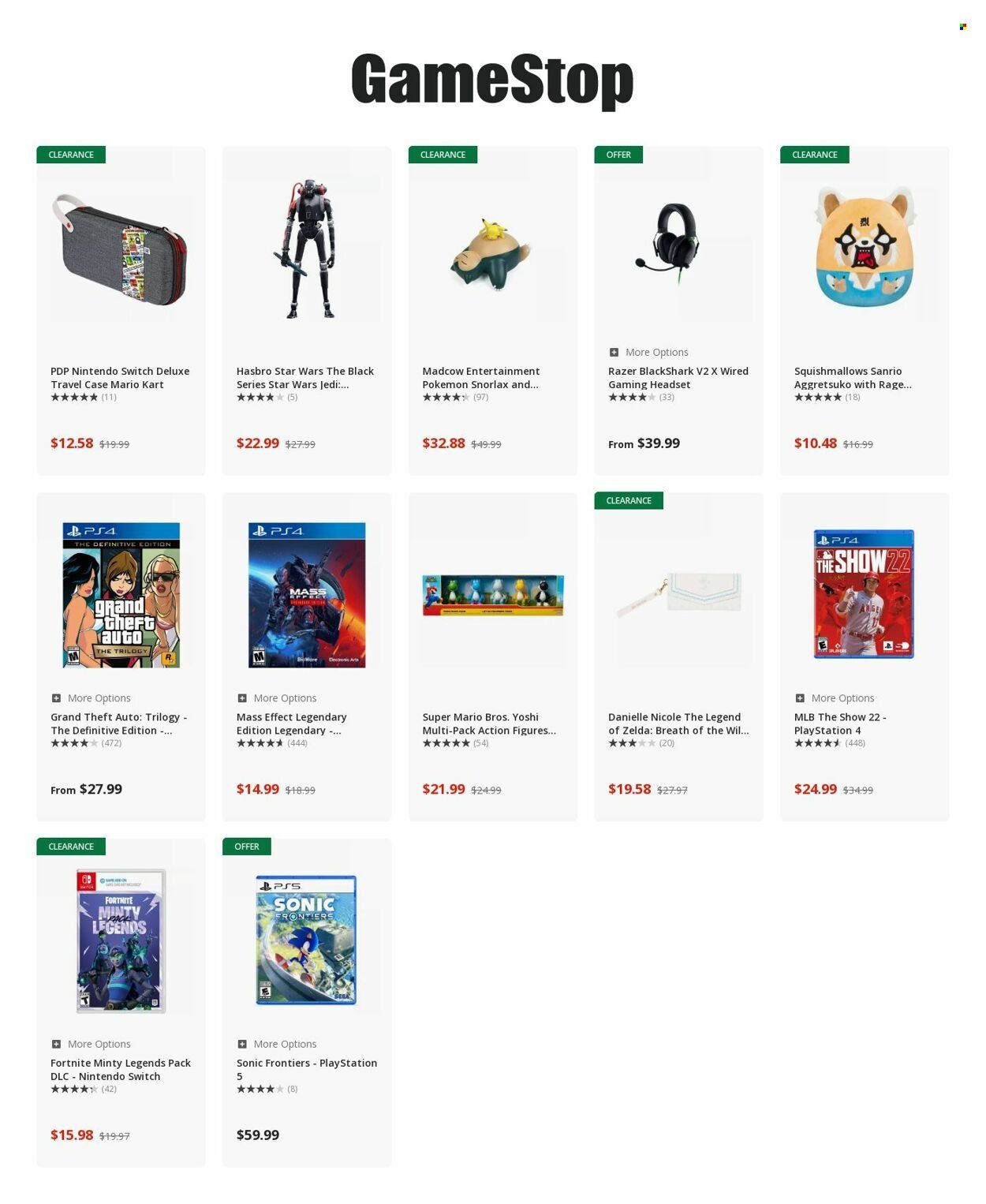Select Clearance badge on PDP Switch case
986x1204 pixels.
(x=71, y=155)
